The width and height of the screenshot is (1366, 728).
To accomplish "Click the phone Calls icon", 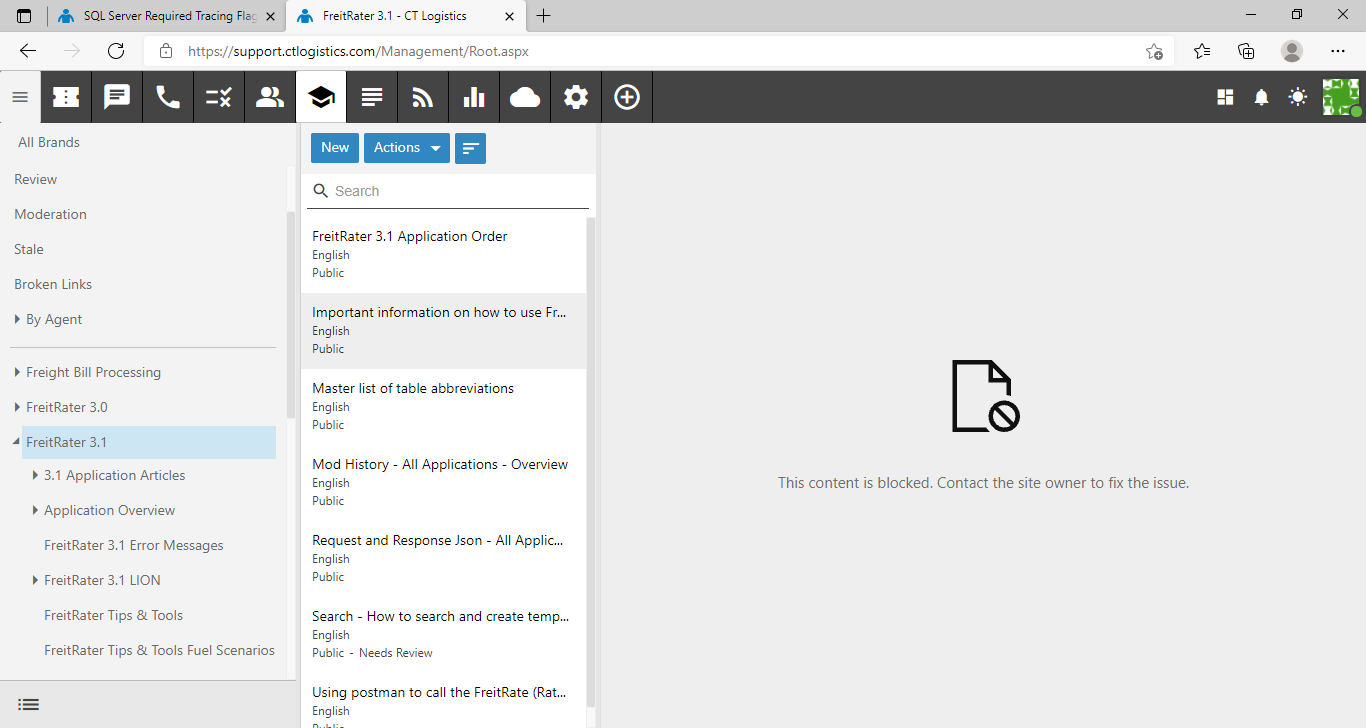I will 168,97.
